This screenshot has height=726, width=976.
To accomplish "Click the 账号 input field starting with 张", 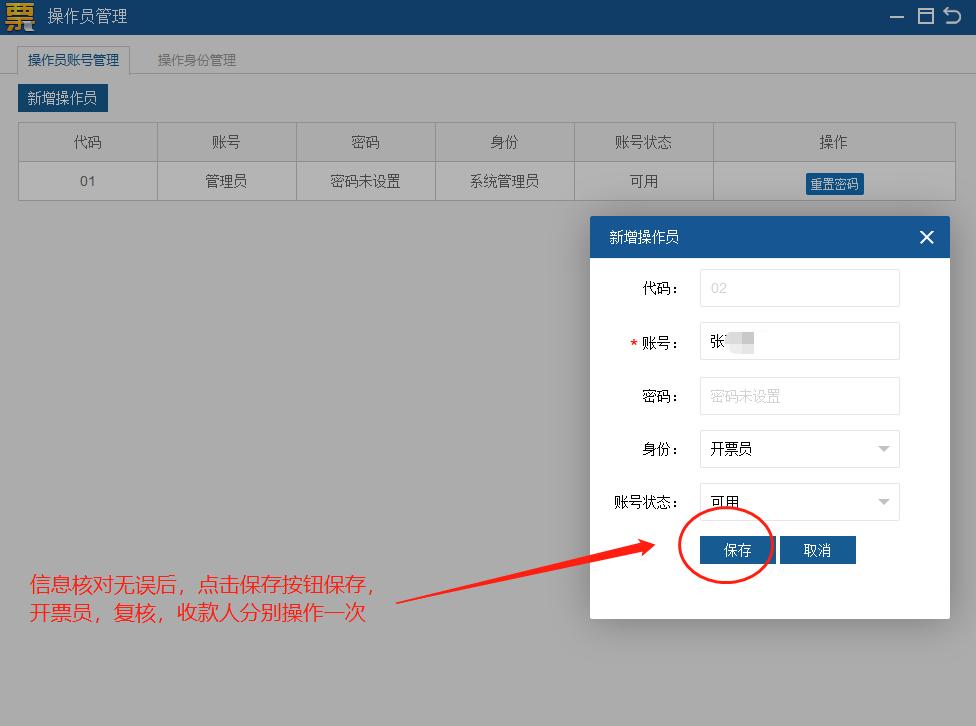I will coord(798,341).
